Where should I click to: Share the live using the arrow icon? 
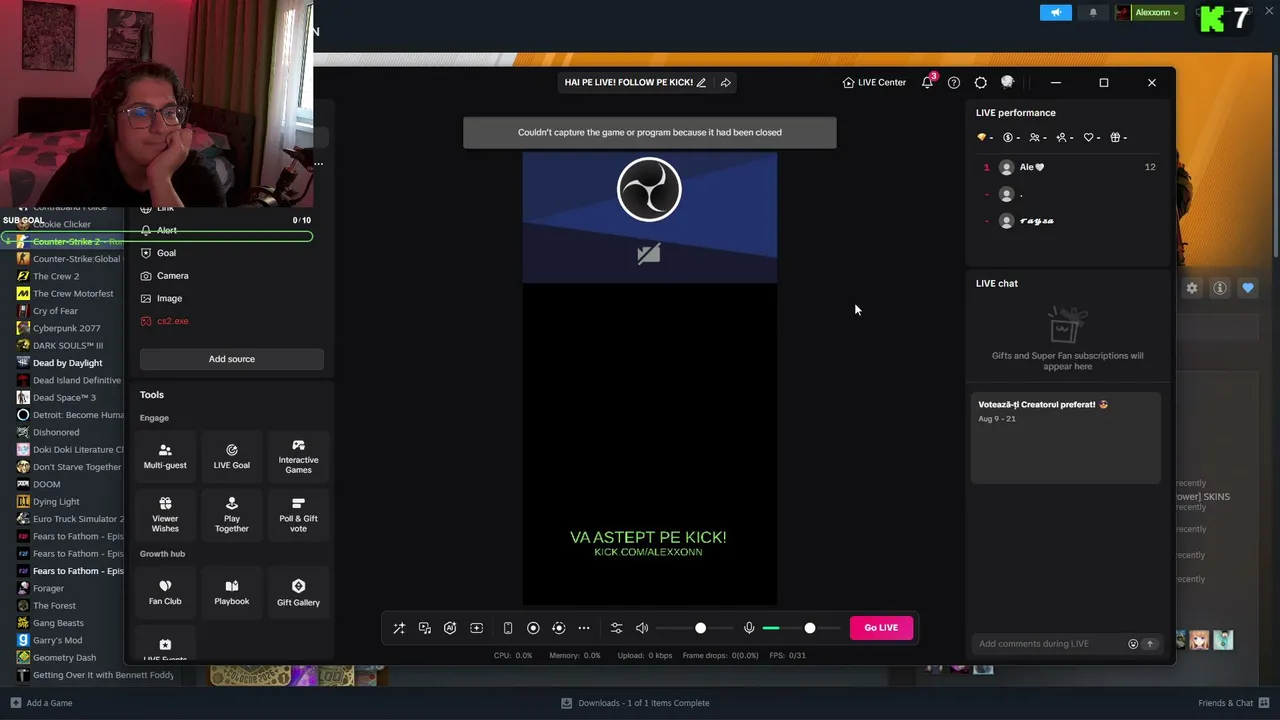726,83
